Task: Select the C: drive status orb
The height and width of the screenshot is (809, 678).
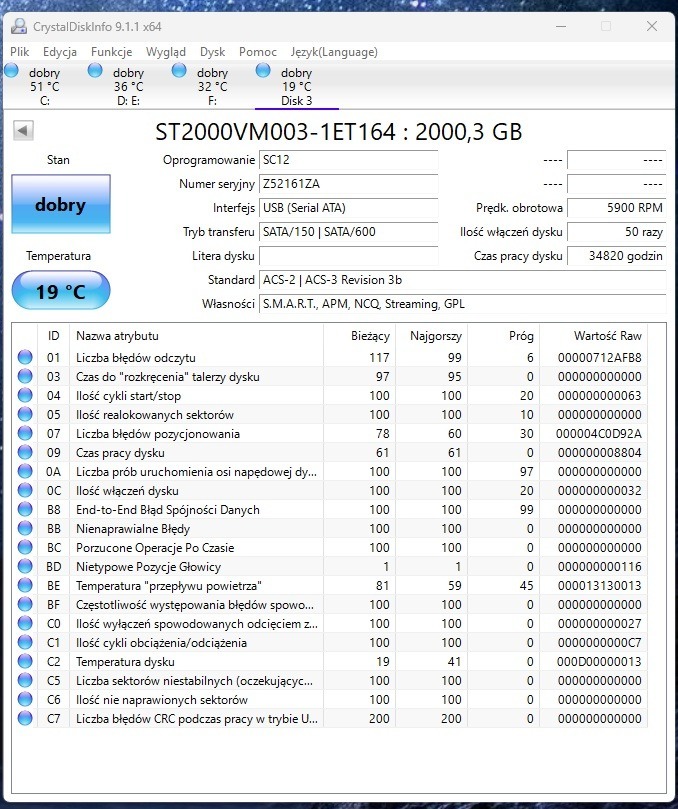Action: (x=11, y=70)
